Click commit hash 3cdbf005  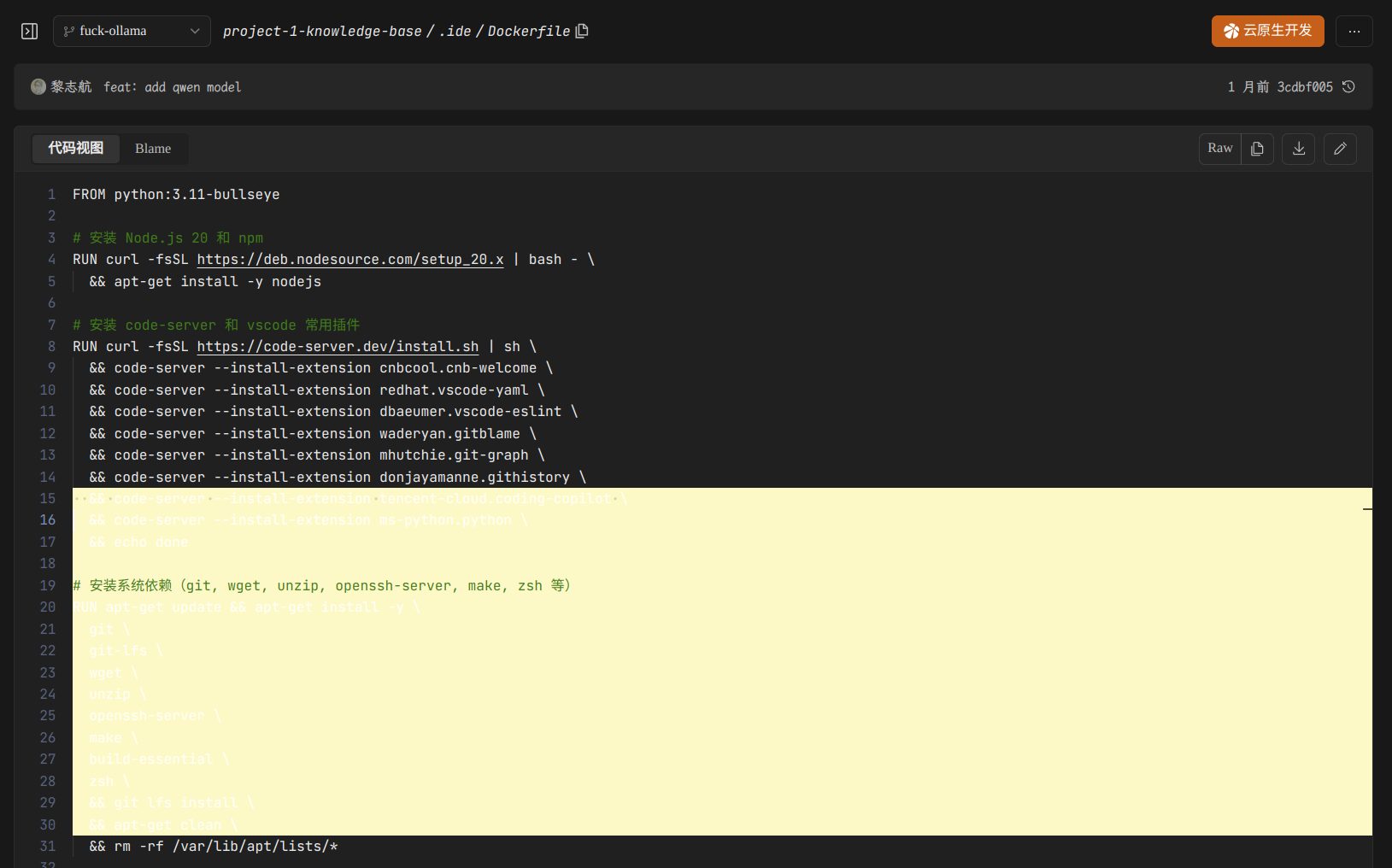point(1304,87)
